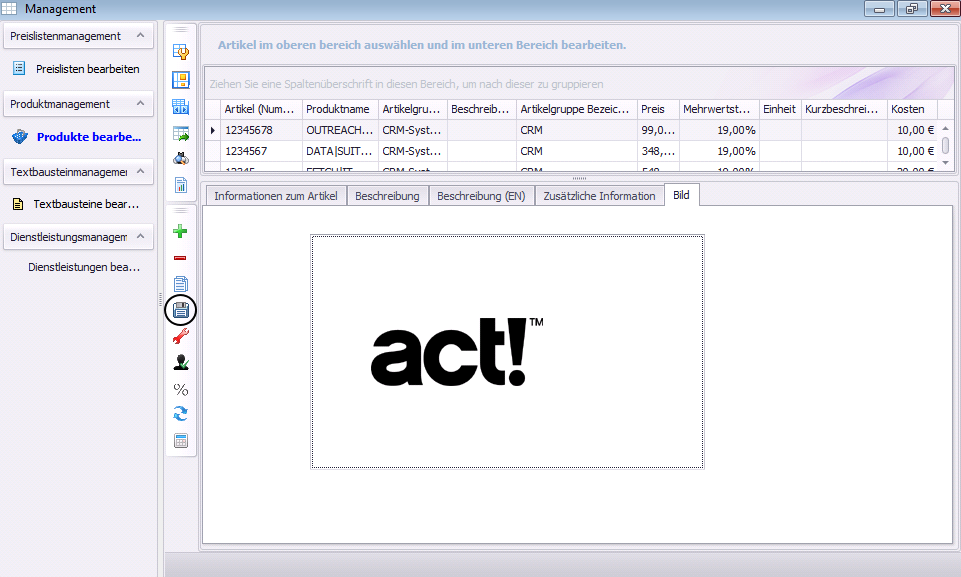Select the Bild tab
961x577 pixels.
[682, 195]
